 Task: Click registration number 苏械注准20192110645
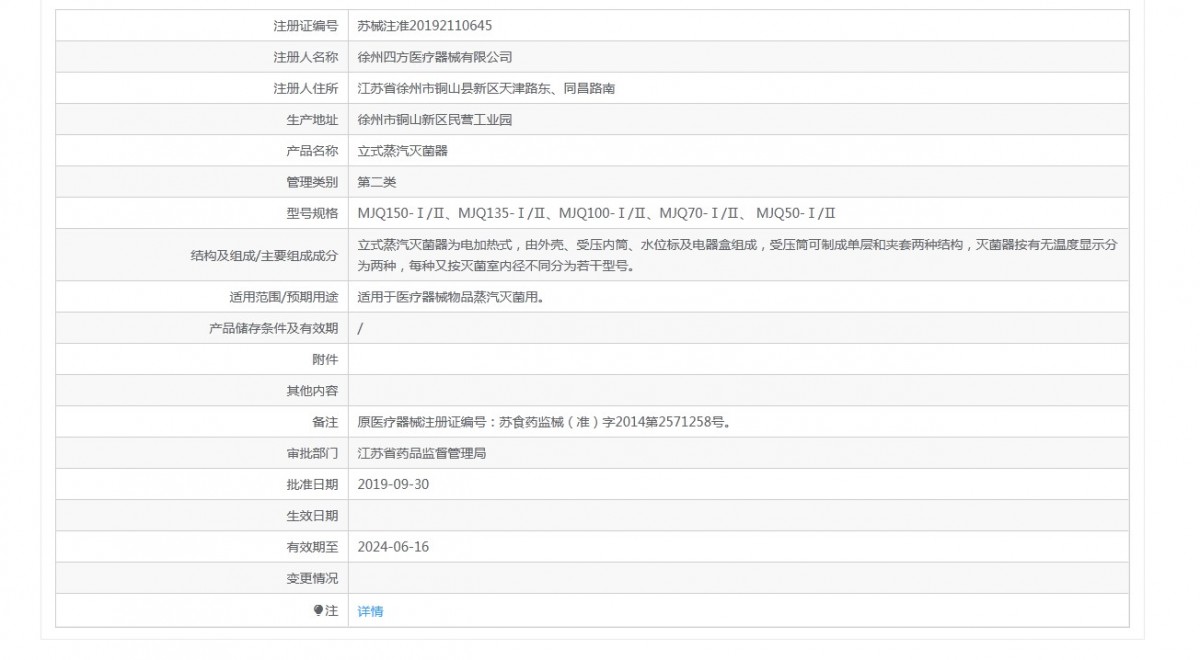click(x=424, y=26)
